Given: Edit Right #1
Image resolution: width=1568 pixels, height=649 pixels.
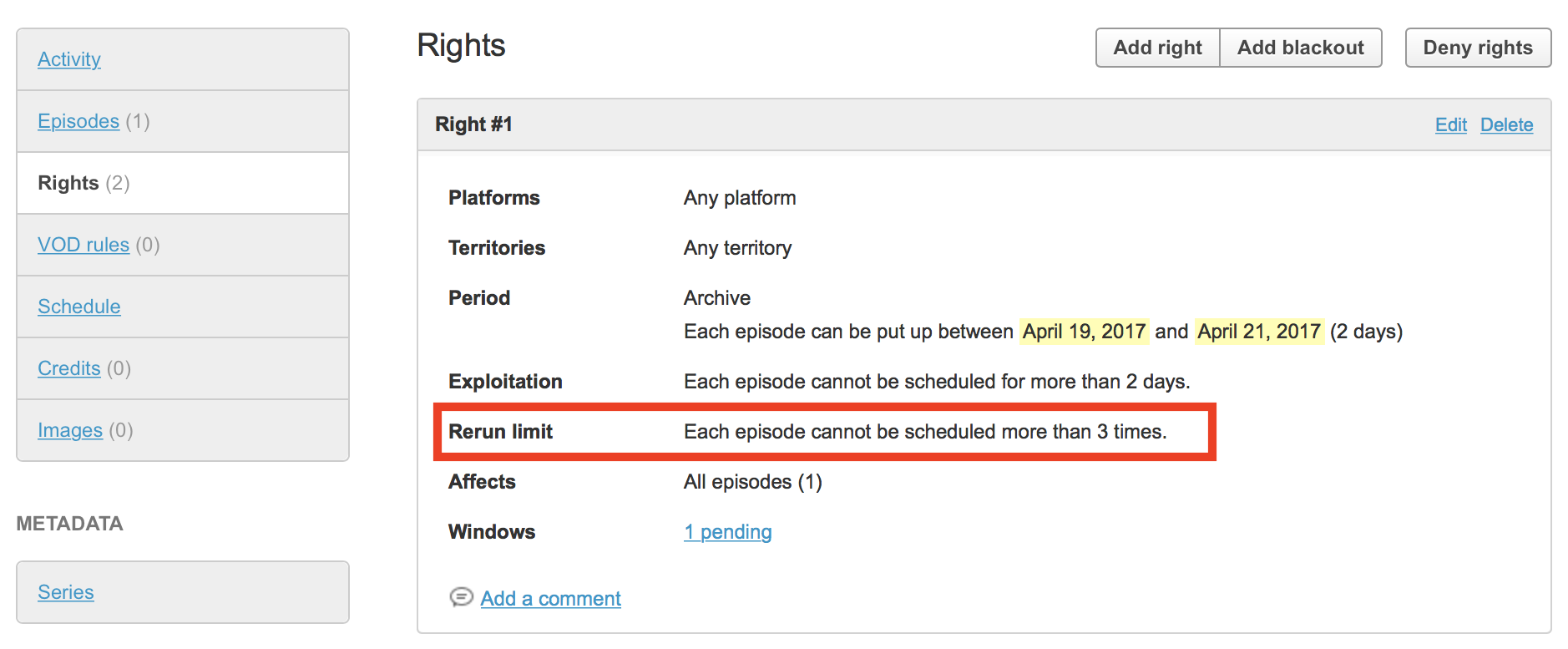Looking at the screenshot, I should click(x=1450, y=124).
